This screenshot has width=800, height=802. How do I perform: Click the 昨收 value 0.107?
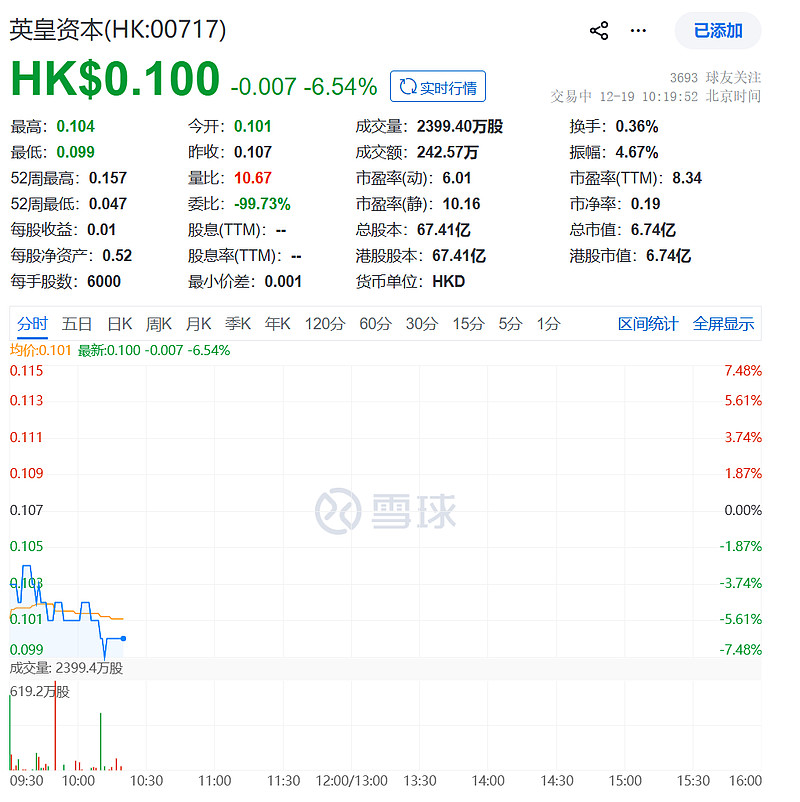pos(253,152)
